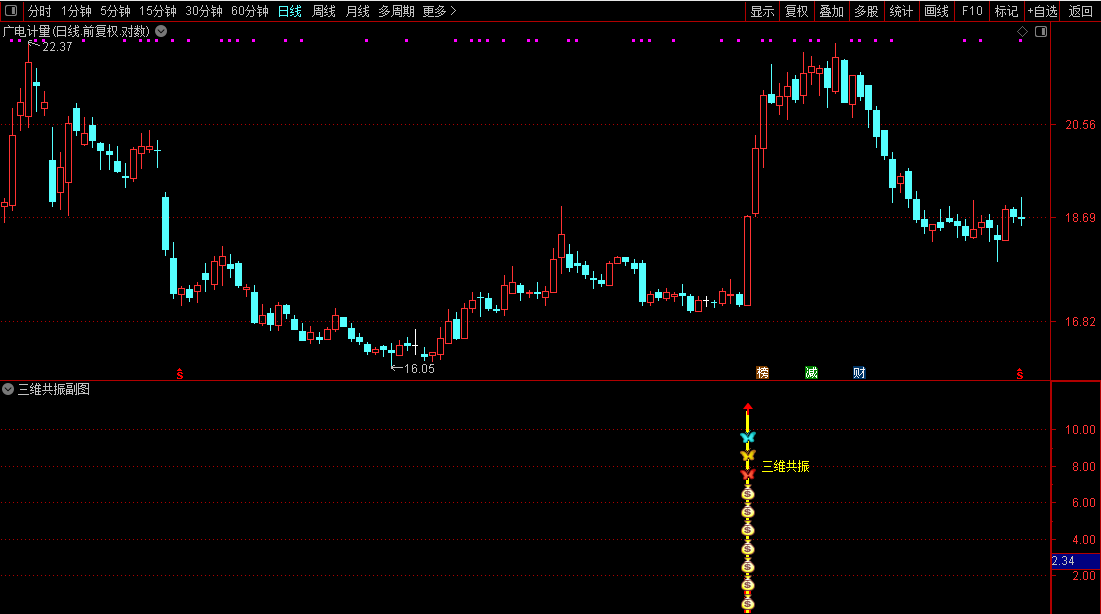
Task: Click the red S marker at right
Action: [1020, 374]
